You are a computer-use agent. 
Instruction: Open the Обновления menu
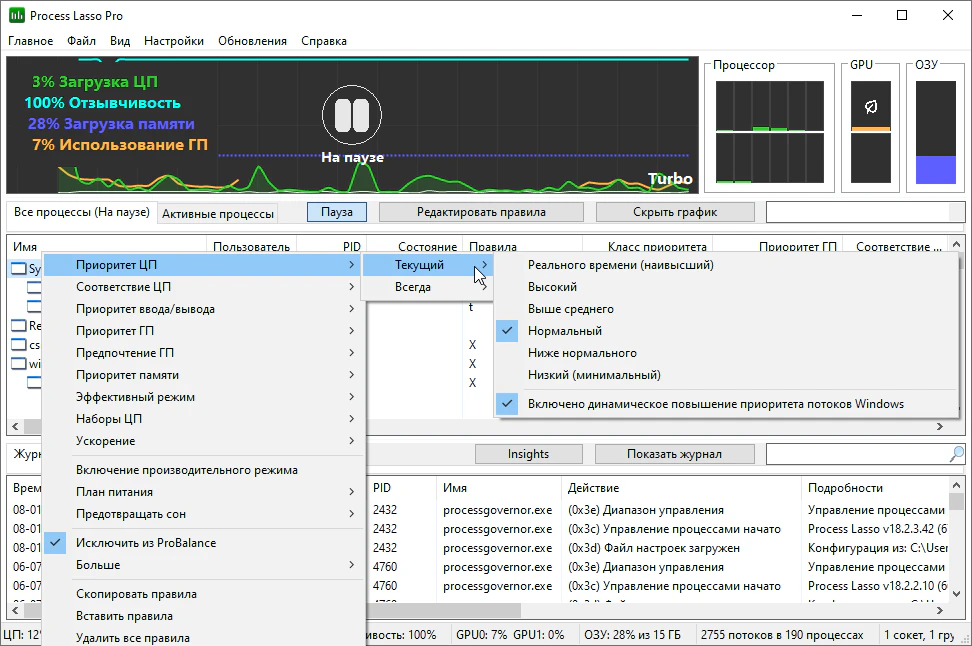252,41
